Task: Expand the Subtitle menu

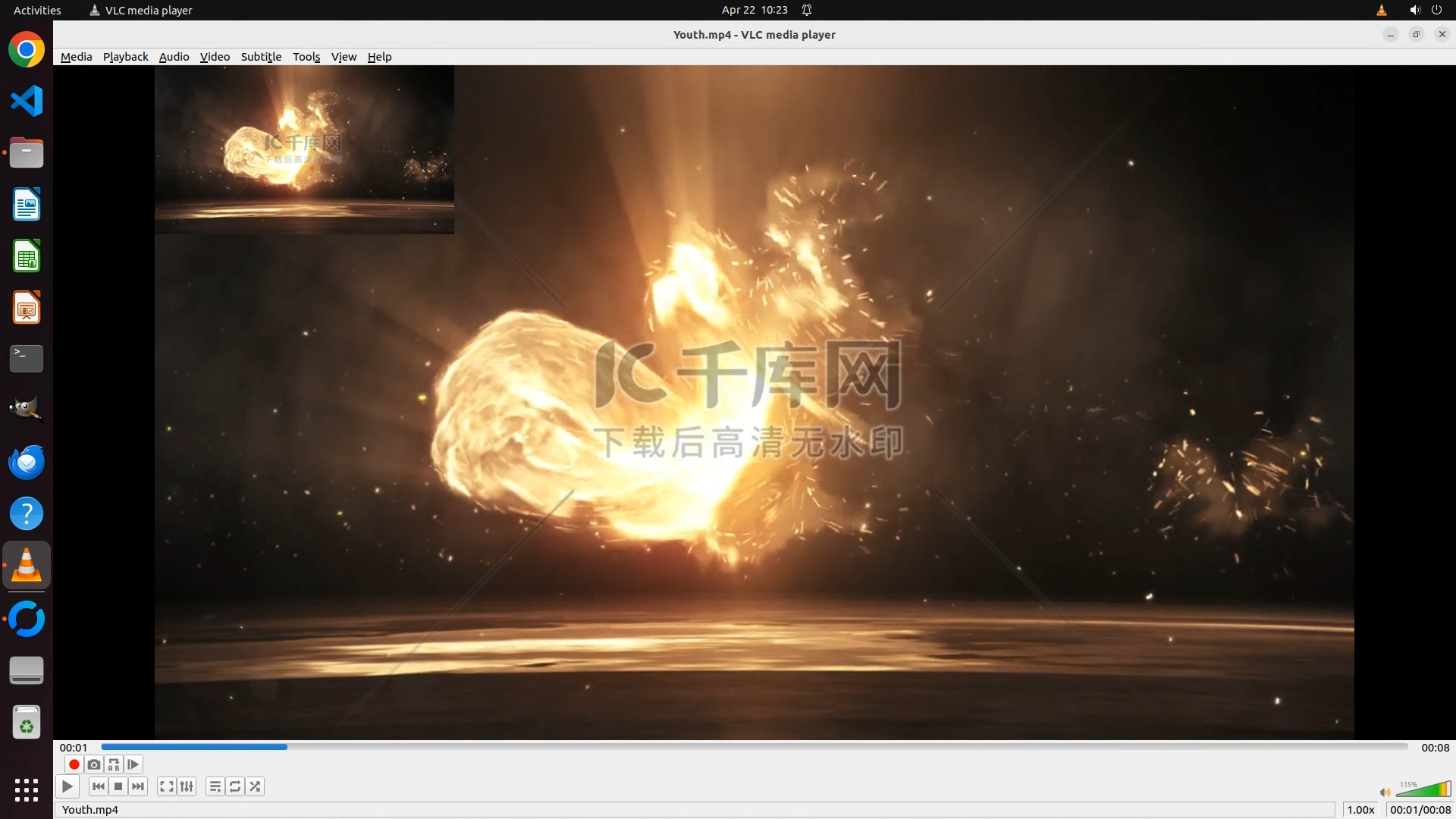Action: point(261,57)
